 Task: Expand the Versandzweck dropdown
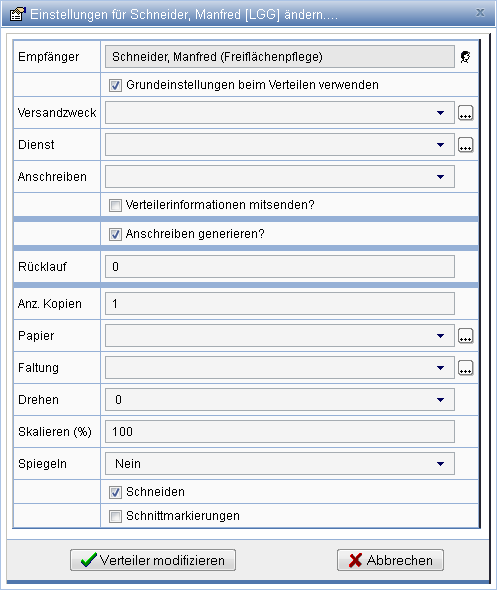[280, 113]
